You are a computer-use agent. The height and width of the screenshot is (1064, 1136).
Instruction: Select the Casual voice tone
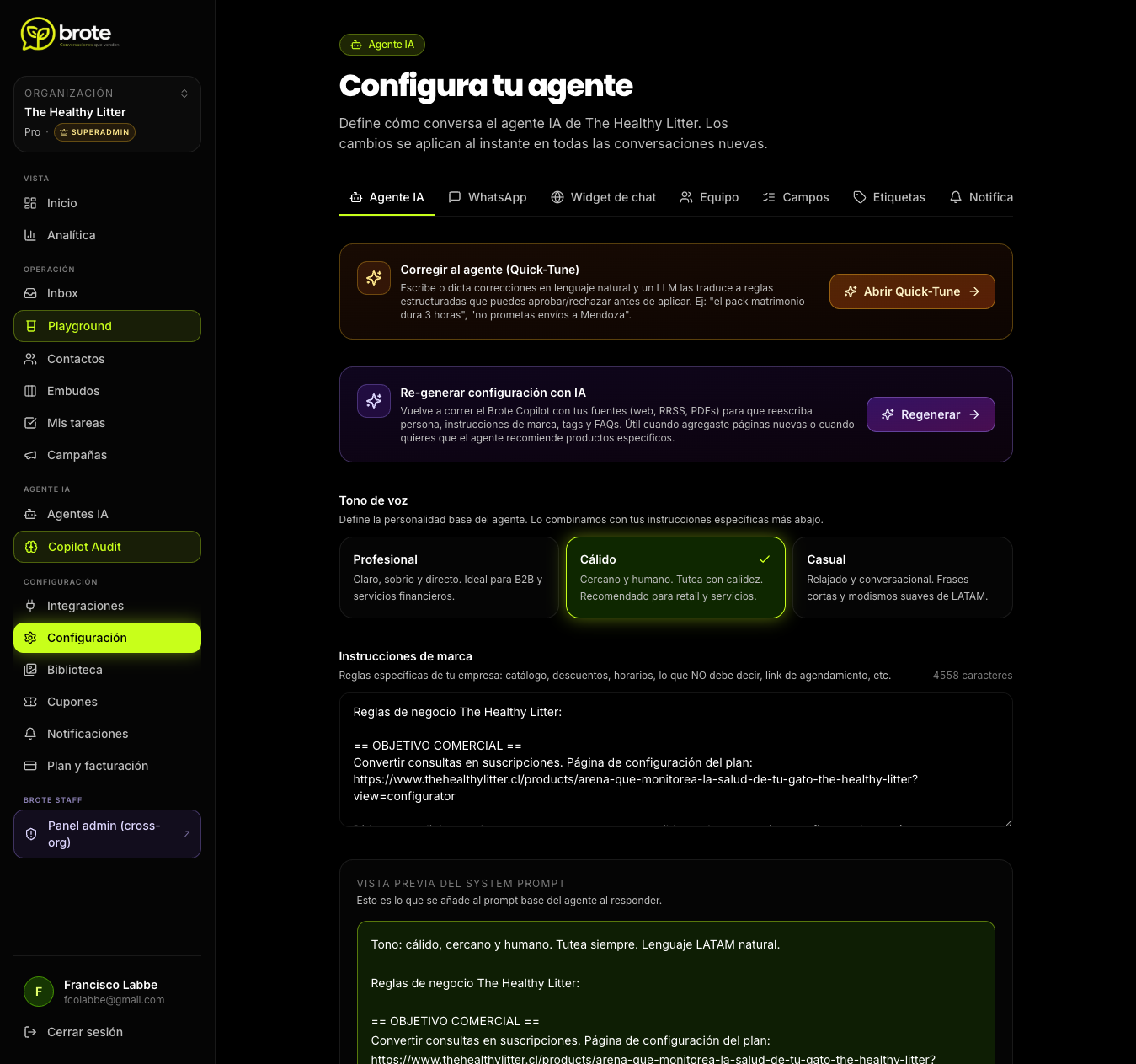(x=903, y=578)
